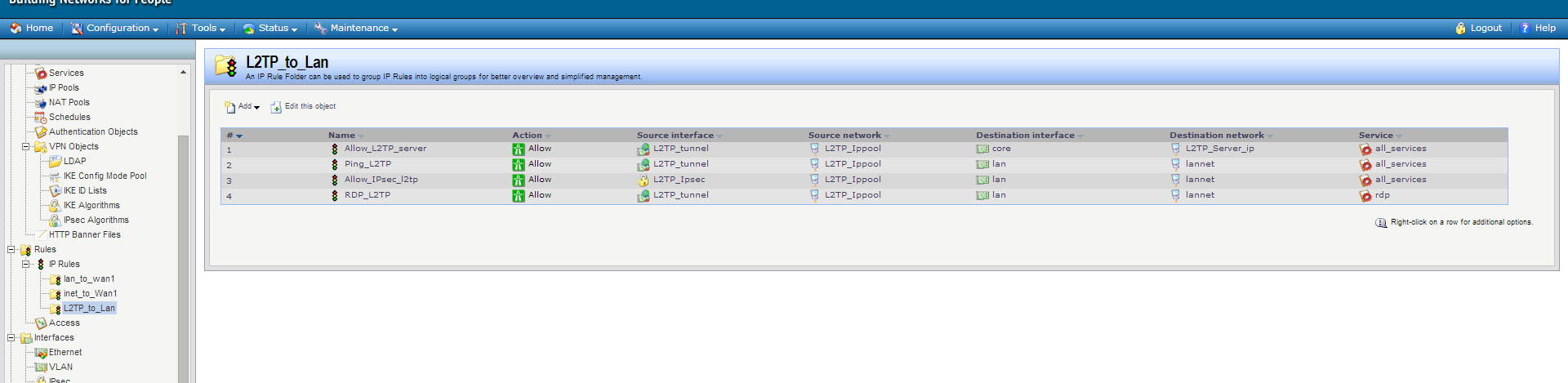Sort by Destination interface column

[x=1025, y=136]
